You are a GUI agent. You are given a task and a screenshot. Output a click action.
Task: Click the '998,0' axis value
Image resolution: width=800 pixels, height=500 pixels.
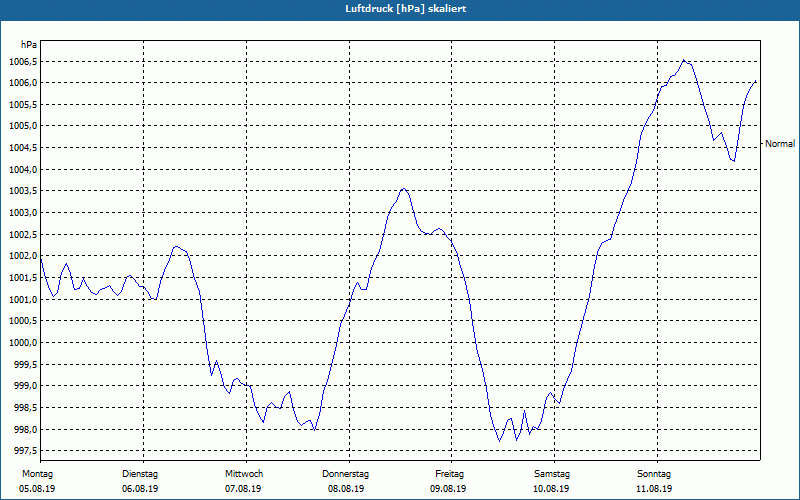pos(25,430)
